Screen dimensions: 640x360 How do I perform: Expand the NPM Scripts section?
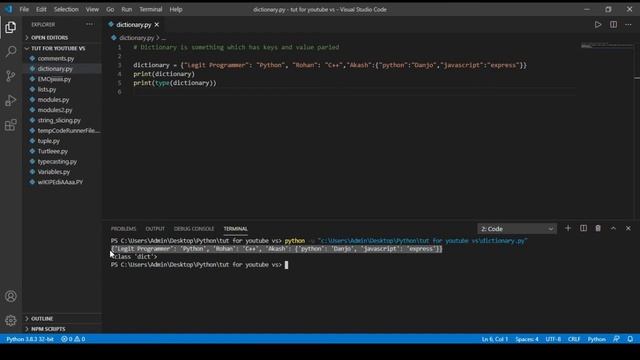tap(48, 329)
